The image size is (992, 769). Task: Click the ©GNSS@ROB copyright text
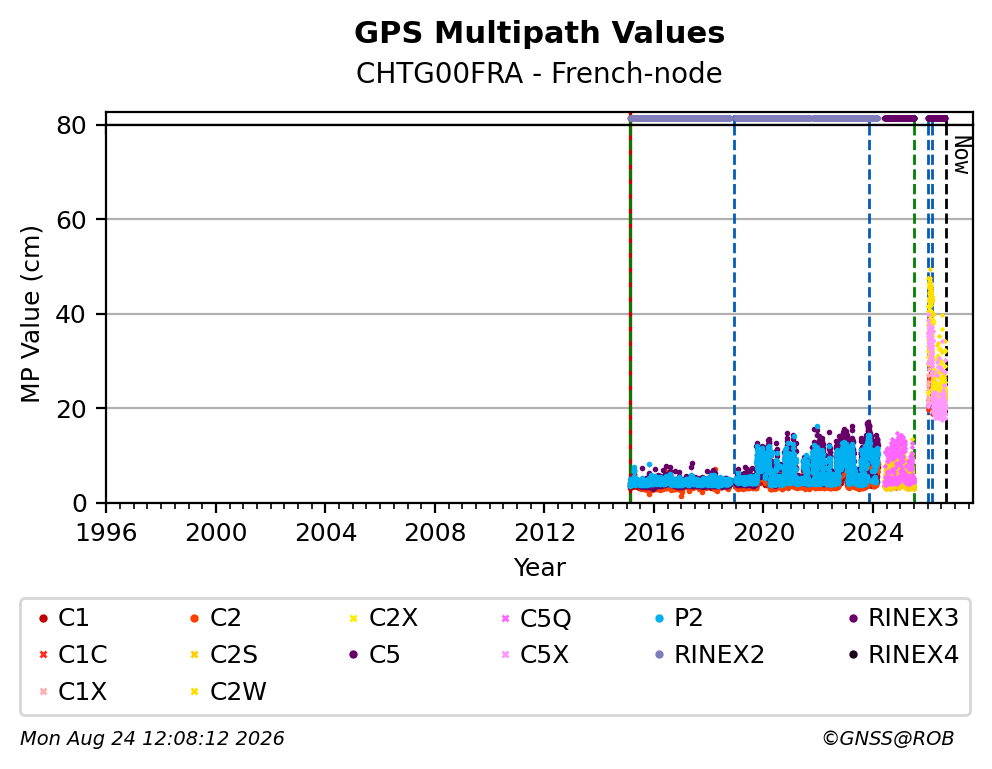tap(888, 738)
